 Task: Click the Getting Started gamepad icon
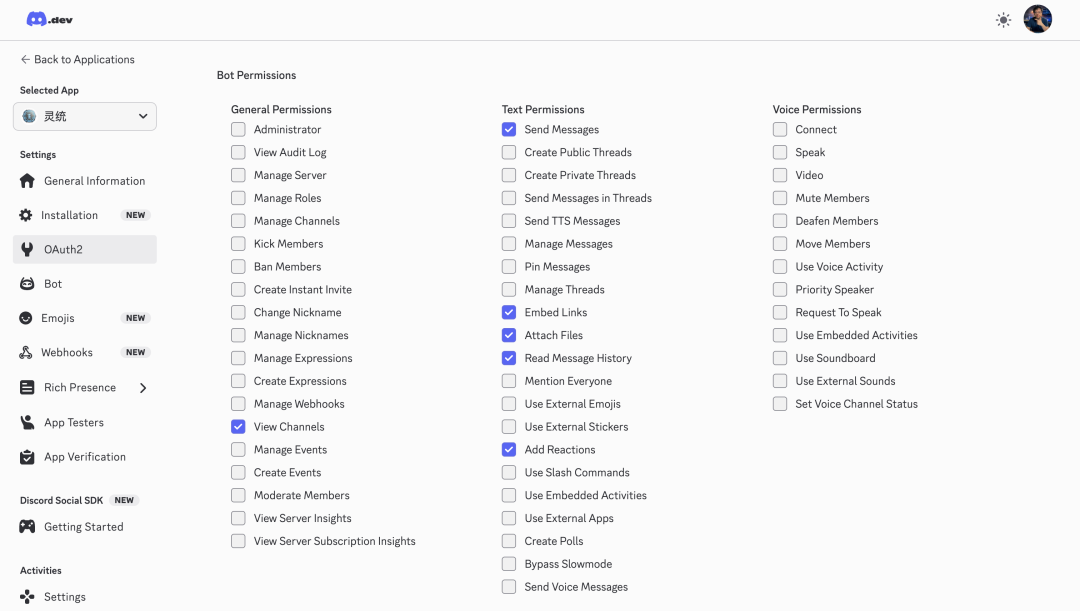coord(27,527)
